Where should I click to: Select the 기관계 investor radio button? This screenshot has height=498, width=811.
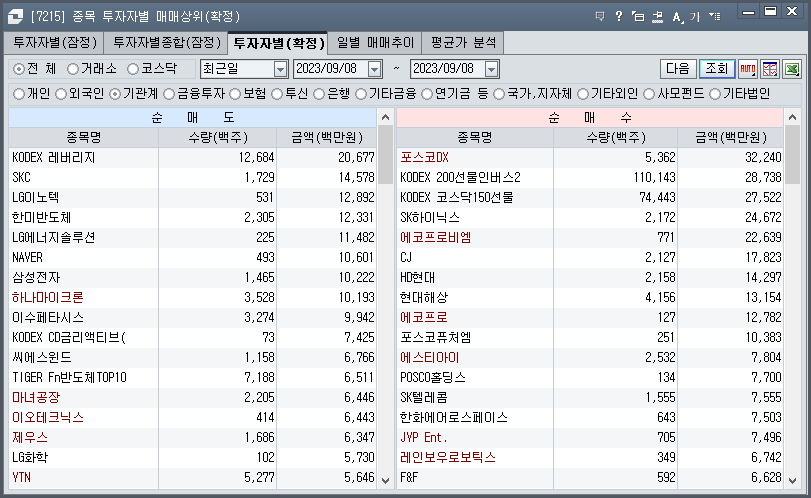115,94
